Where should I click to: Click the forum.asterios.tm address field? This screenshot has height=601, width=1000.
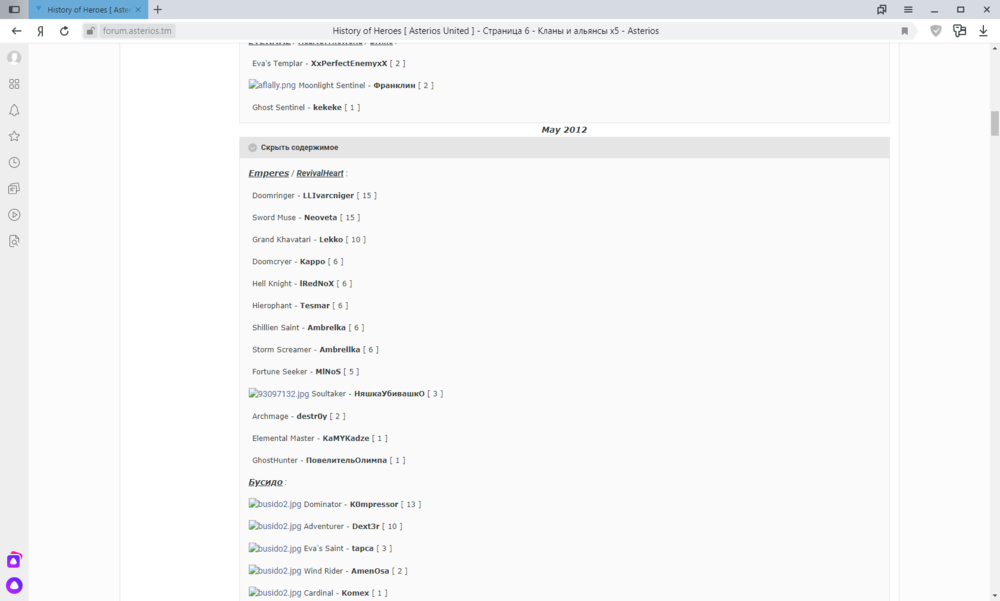click(x=137, y=31)
